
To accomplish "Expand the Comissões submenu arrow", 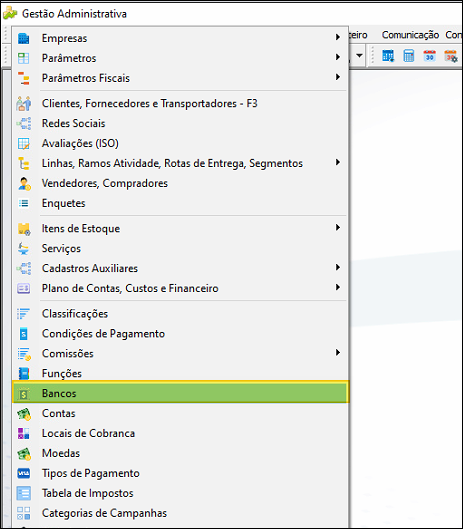I will [x=337, y=353].
